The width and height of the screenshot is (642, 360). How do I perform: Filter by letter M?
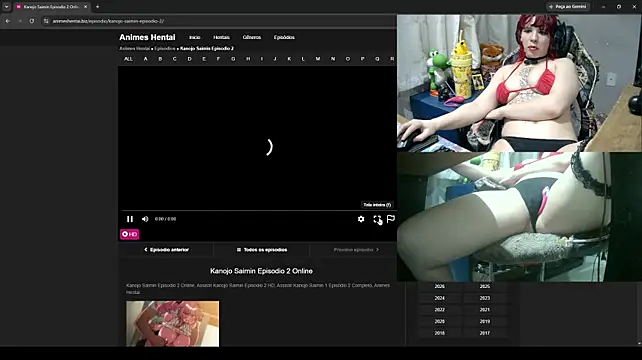click(x=318, y=59)
